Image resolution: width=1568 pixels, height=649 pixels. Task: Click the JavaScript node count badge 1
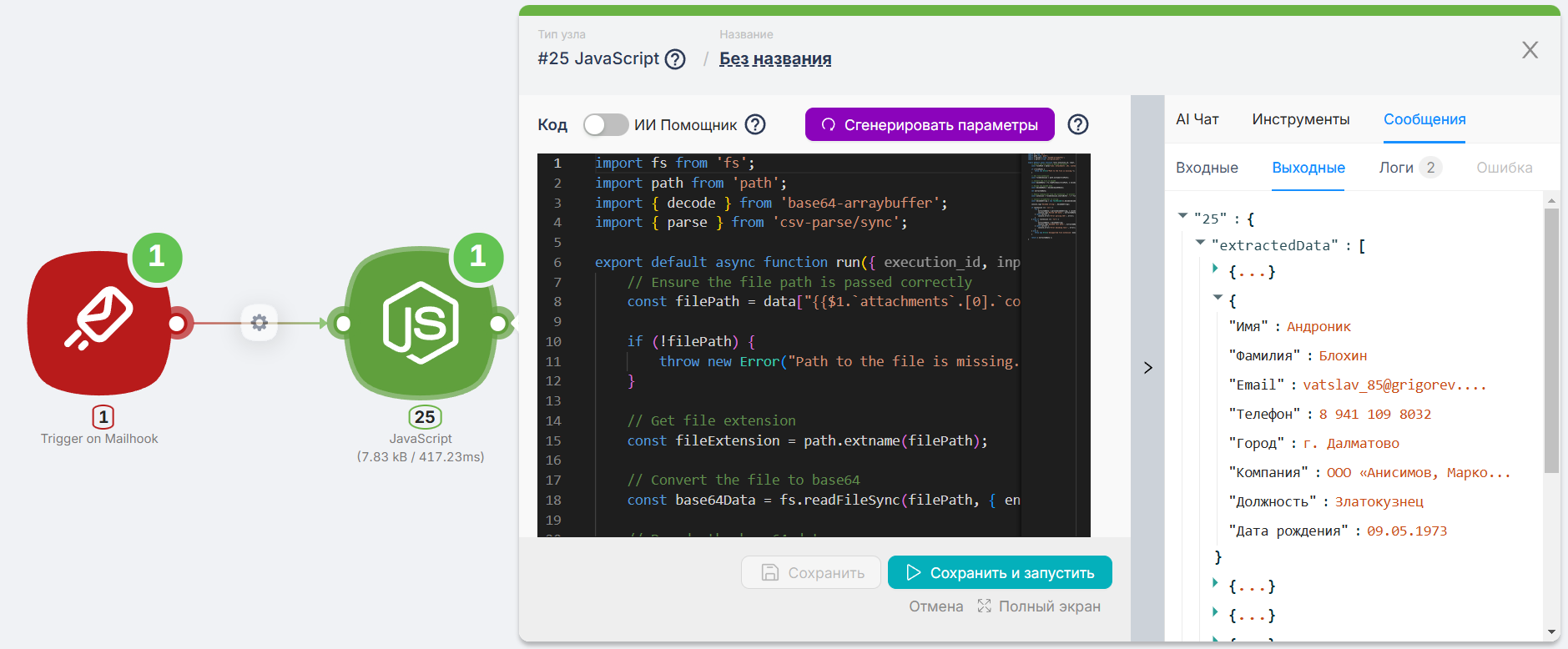pyautogui.click(x=477, y=256)
